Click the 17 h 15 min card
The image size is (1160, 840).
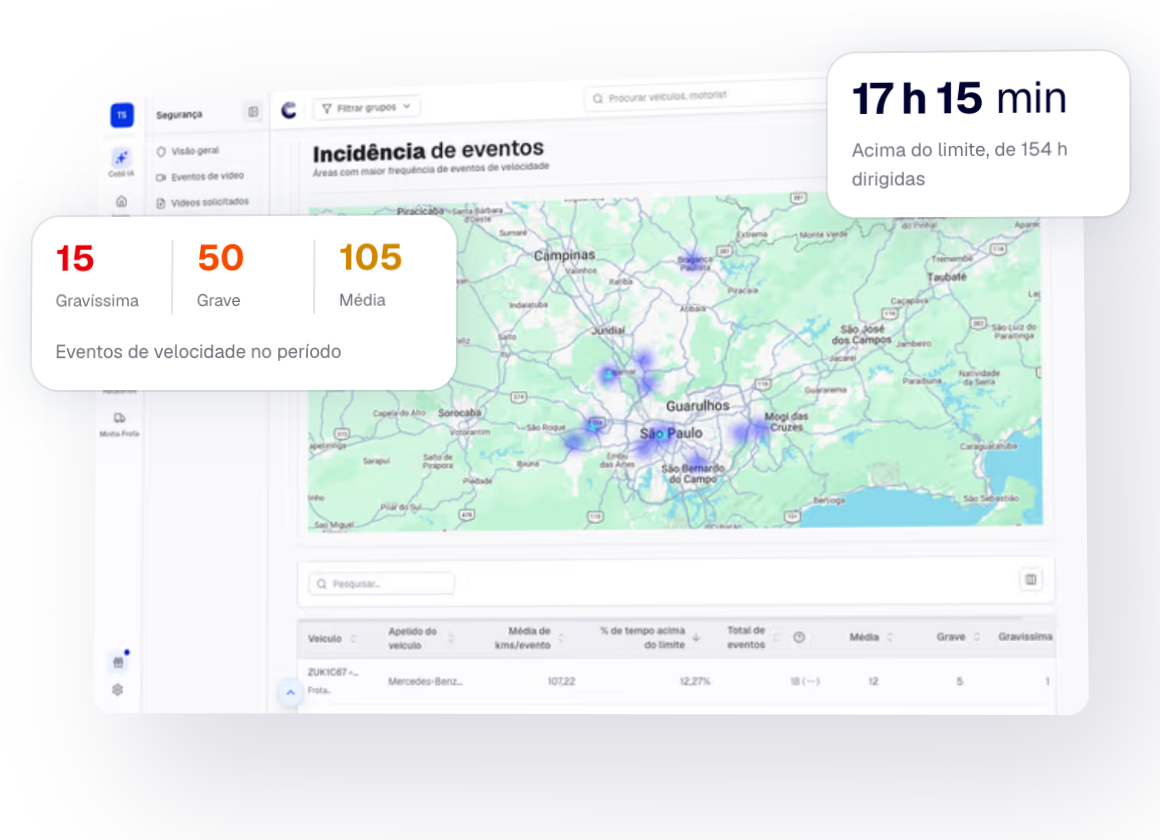click(978, 134)
